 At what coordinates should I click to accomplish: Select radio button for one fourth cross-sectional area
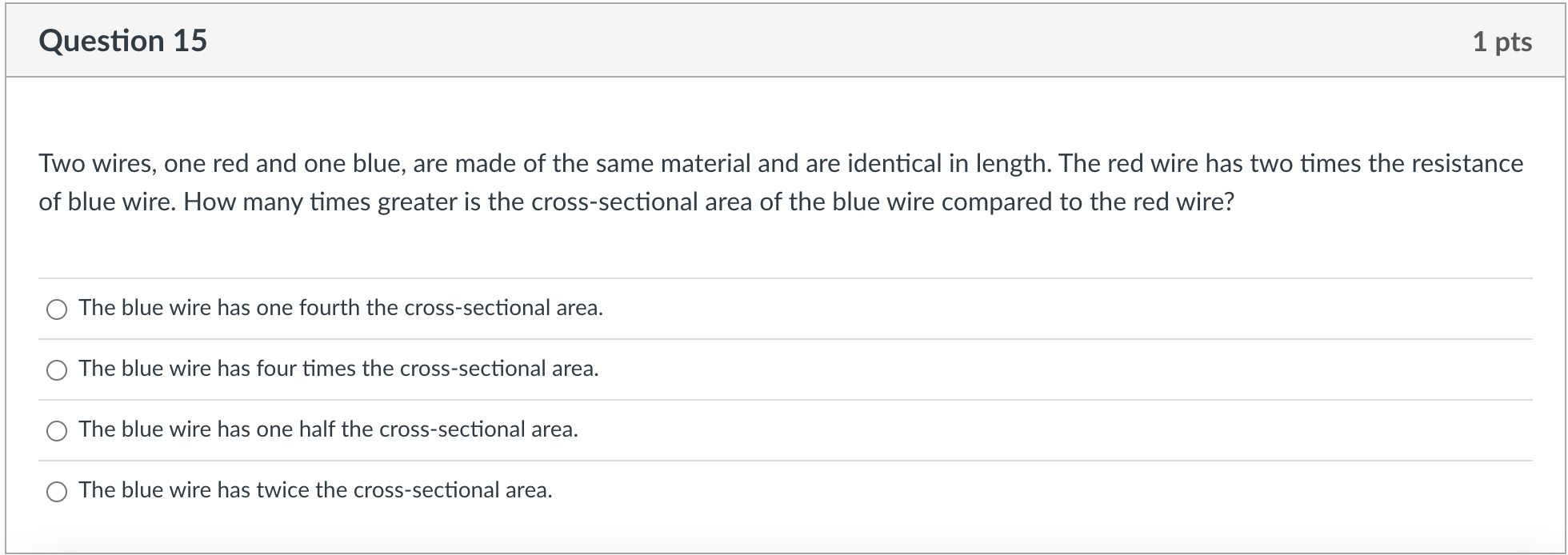pos(56,309)
